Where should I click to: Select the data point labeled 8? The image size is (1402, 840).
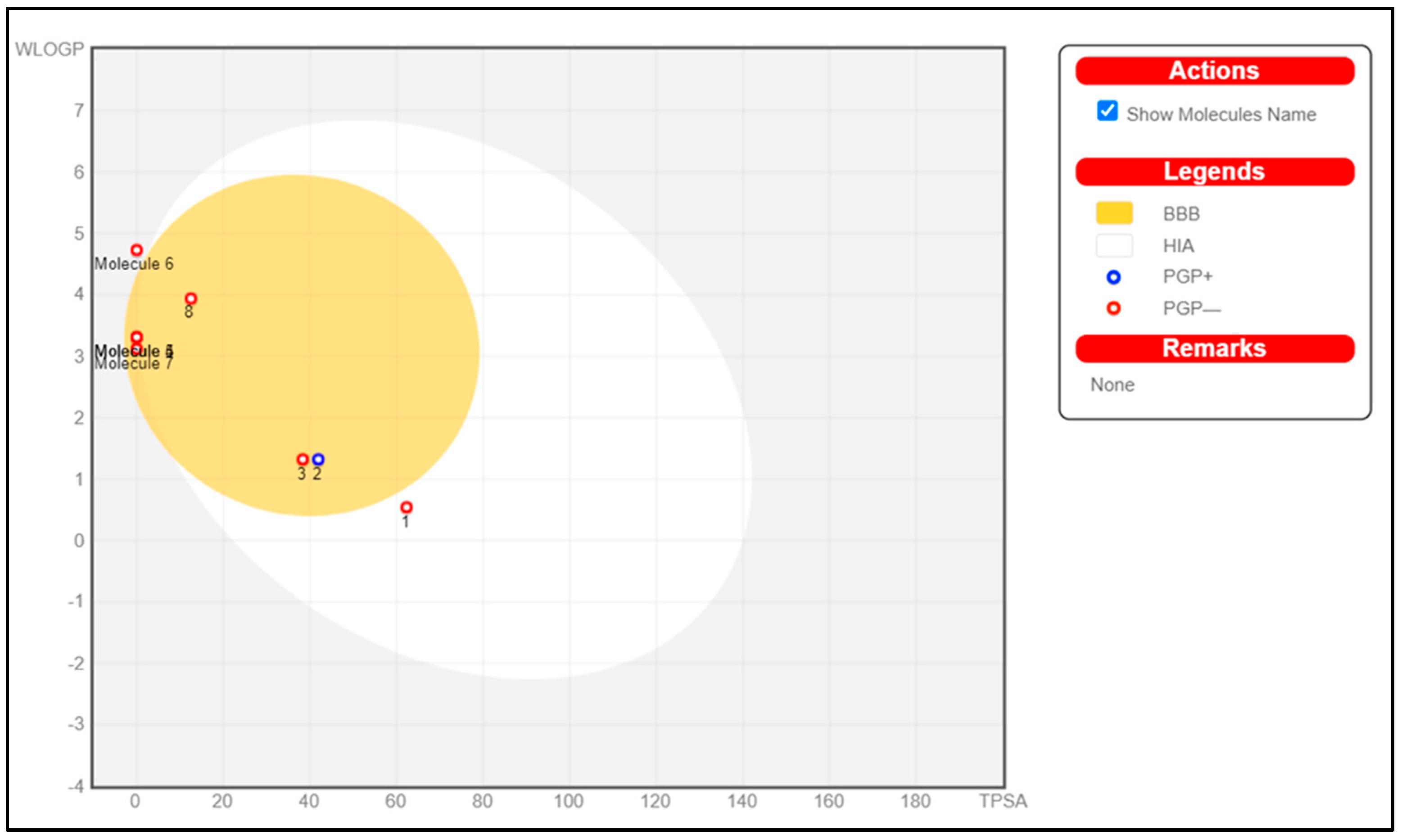191,298
